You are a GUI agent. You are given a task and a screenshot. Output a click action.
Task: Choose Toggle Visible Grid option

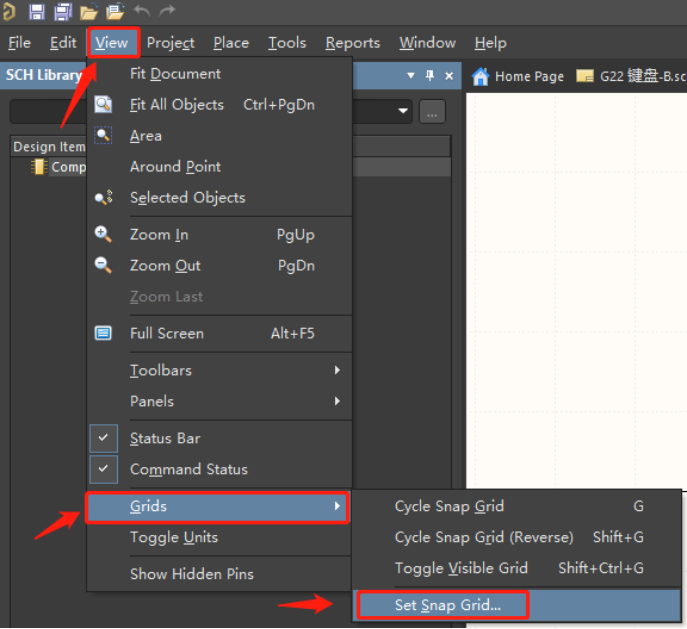coord(461,568)
